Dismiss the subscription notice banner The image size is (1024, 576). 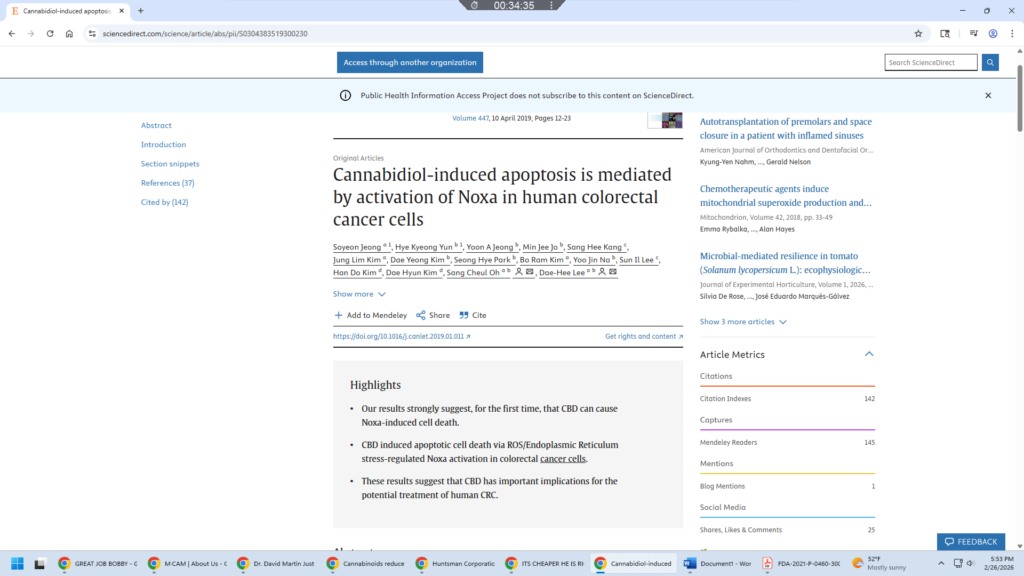tap(988, 95)
